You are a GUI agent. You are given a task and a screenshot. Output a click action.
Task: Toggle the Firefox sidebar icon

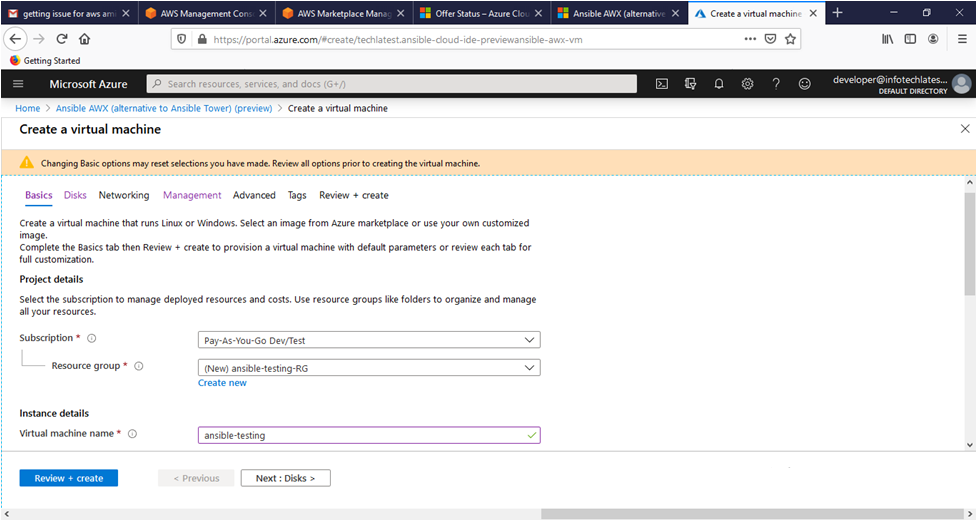pos(910,39)
